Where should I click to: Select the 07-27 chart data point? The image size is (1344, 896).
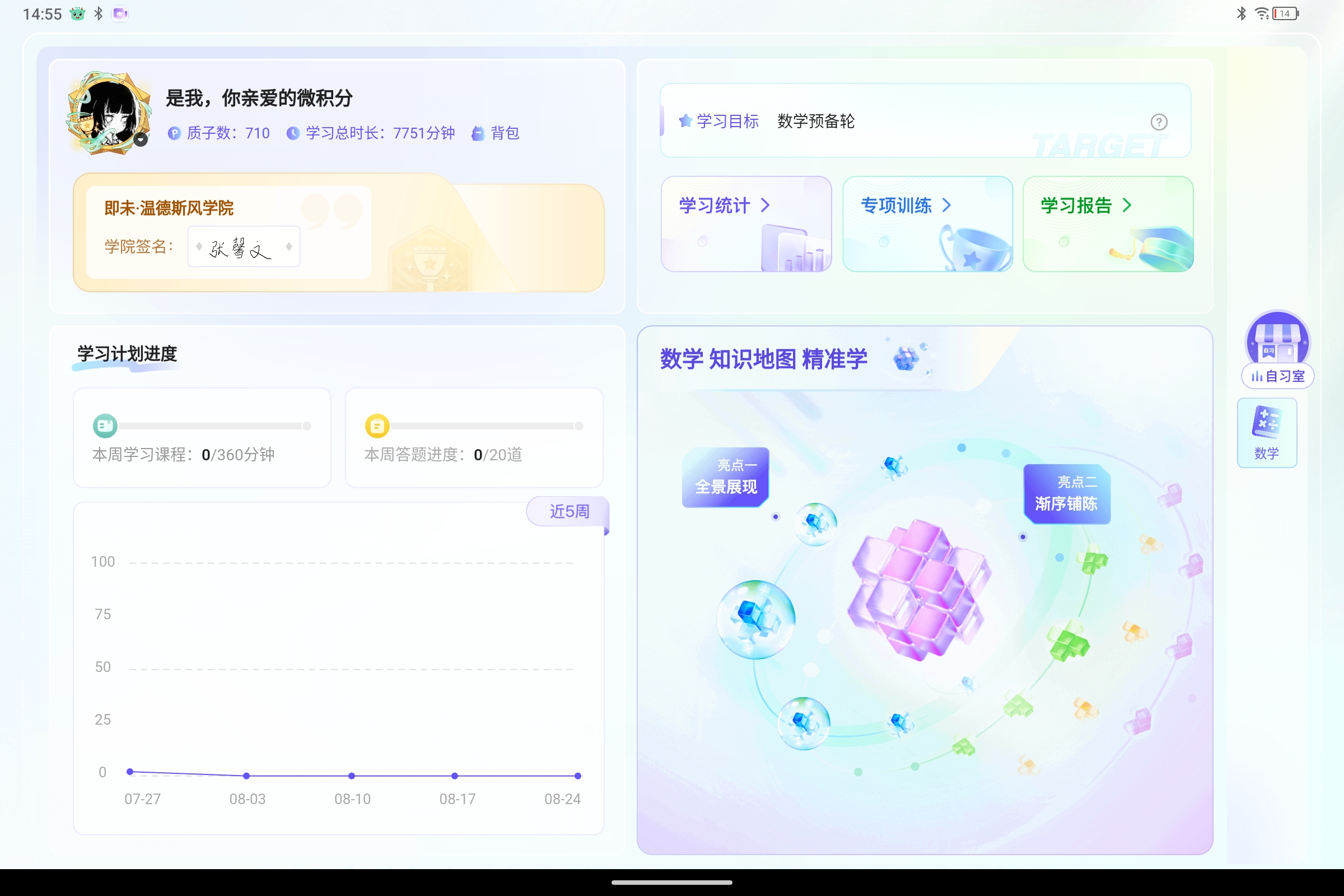(130, 772)
